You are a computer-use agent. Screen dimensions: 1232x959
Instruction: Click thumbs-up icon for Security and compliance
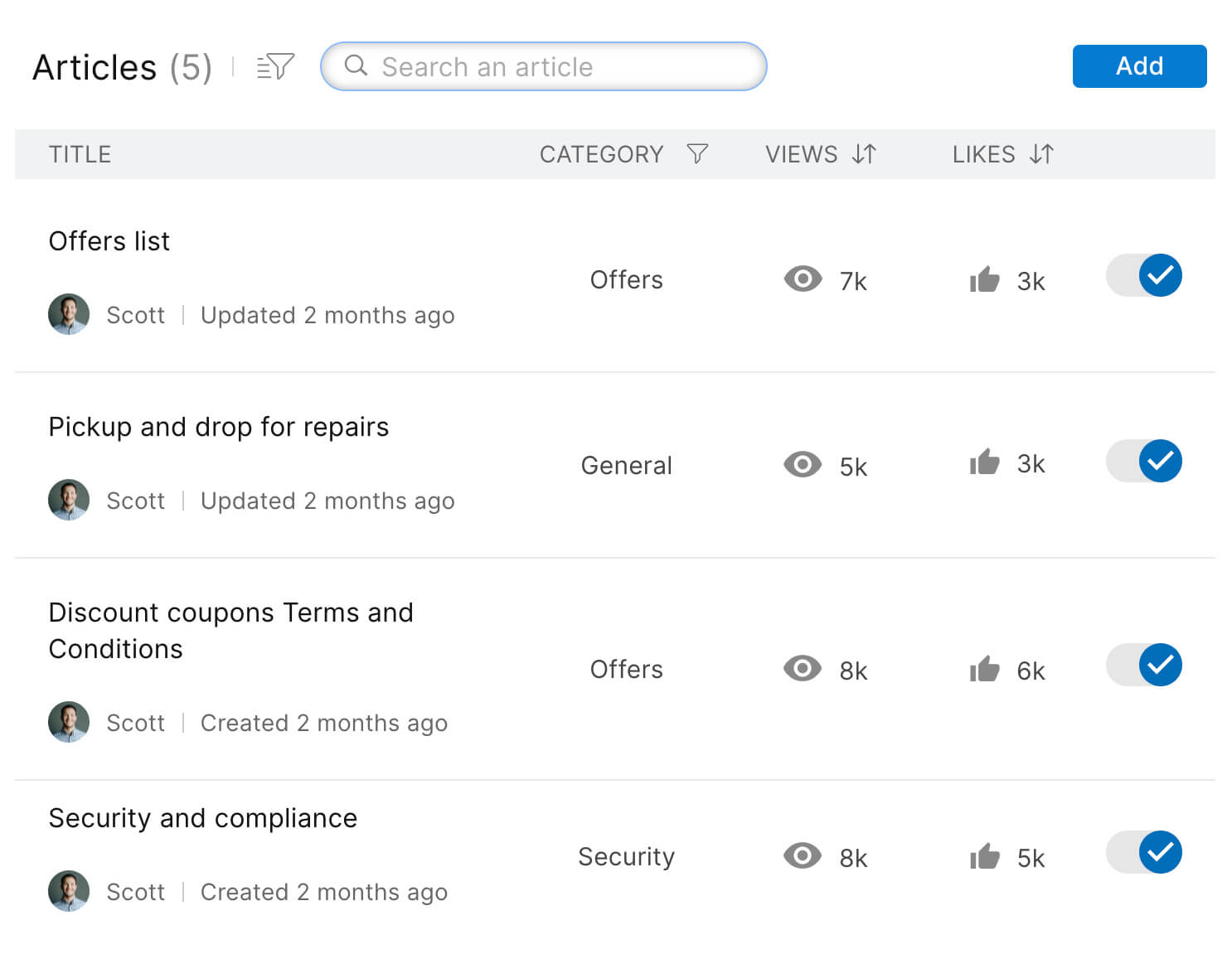[984, 856]
